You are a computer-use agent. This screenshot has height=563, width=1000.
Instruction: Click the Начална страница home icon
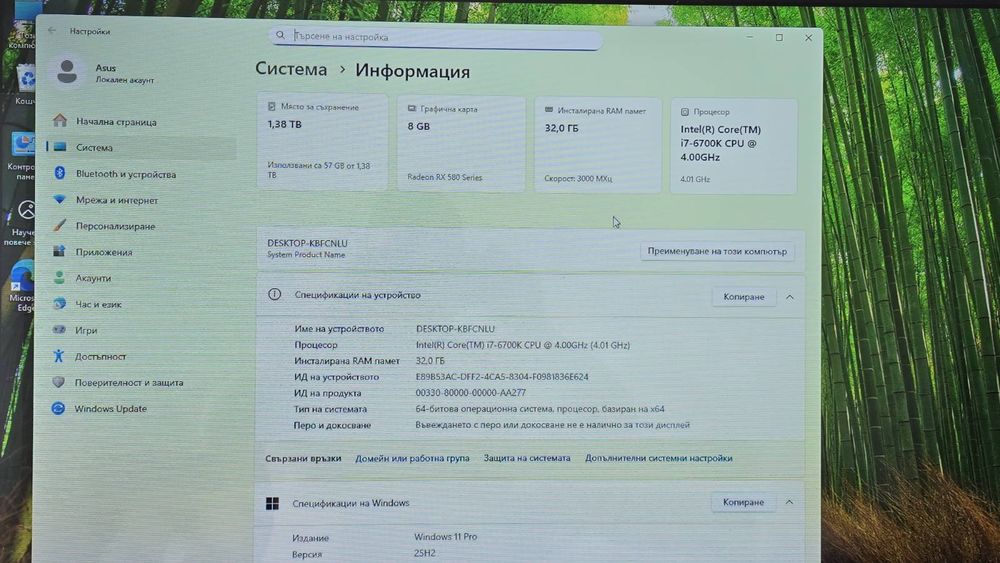click(x=60, y=121)
